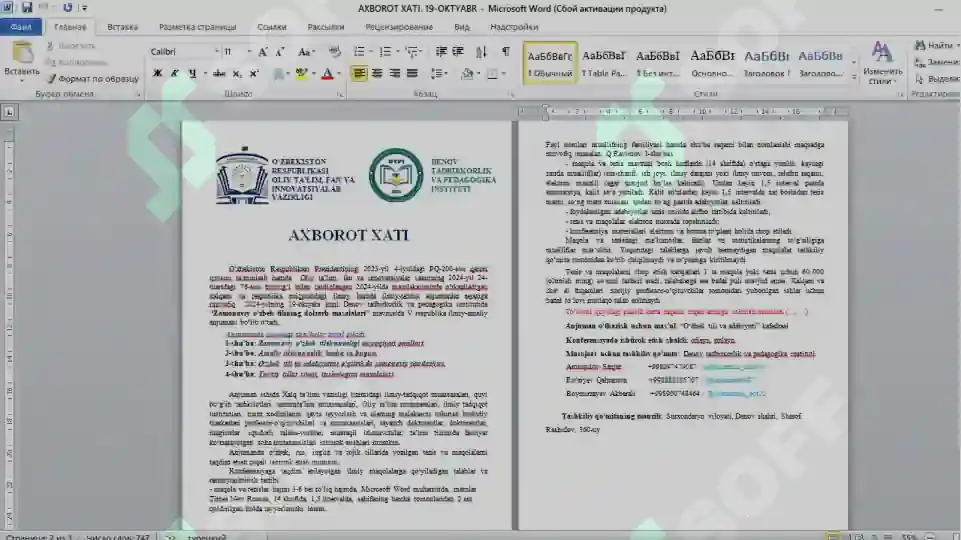The height and width of the screenshot is (540, 961).
Task: Align text left
Action: click(359, 74)
